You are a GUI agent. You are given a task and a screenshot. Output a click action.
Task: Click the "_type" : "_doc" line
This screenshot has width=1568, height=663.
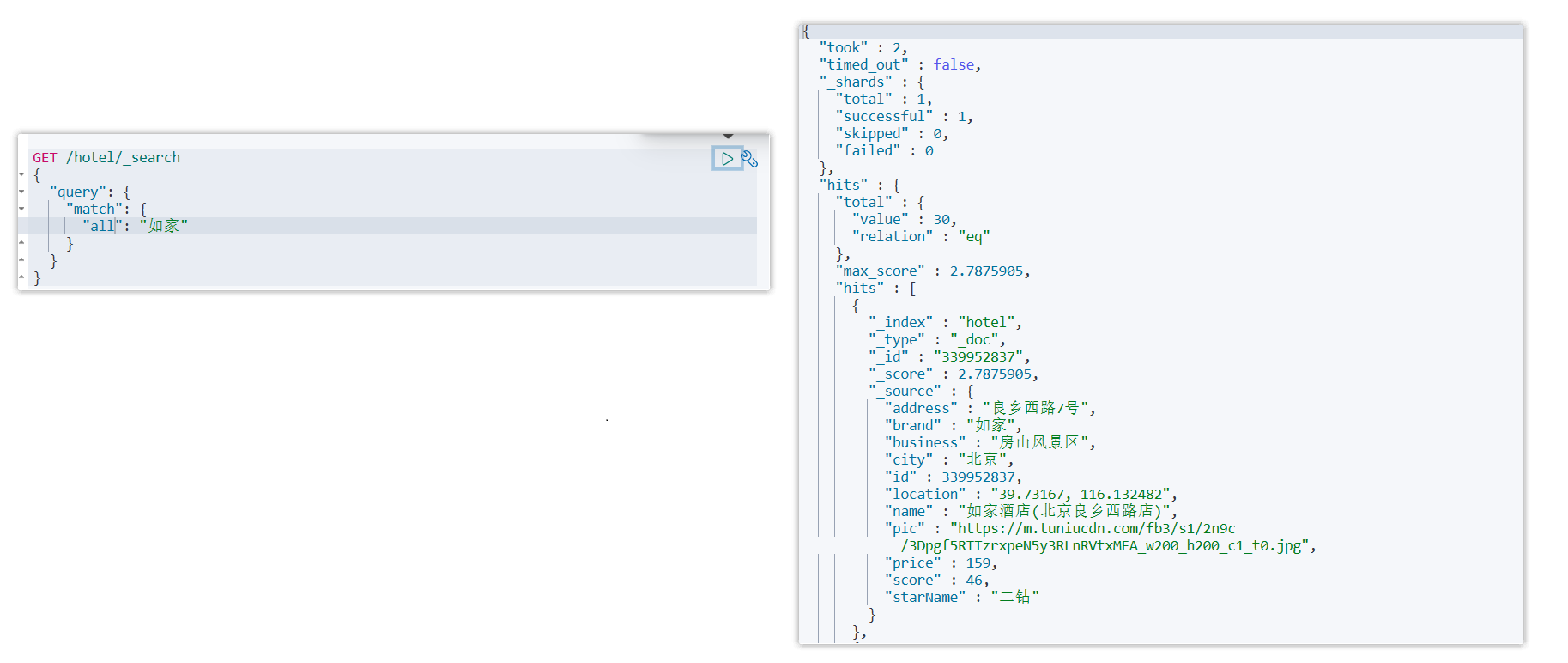click(x=937, y=340)
